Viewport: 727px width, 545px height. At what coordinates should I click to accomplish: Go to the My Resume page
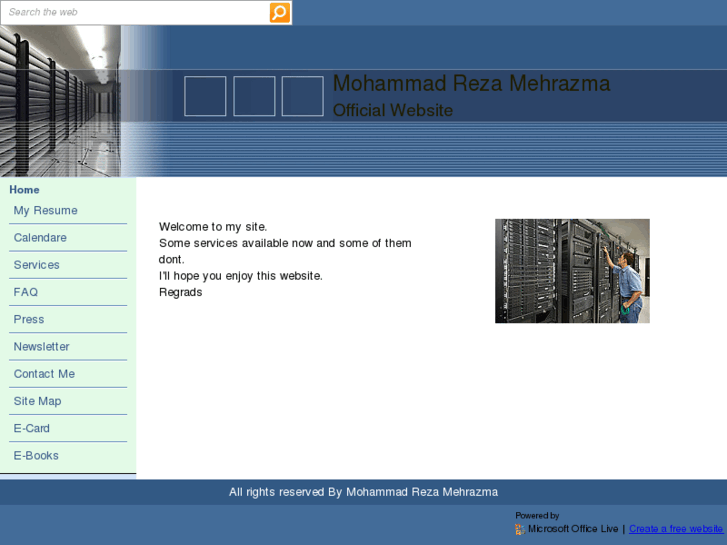point(45,211)
